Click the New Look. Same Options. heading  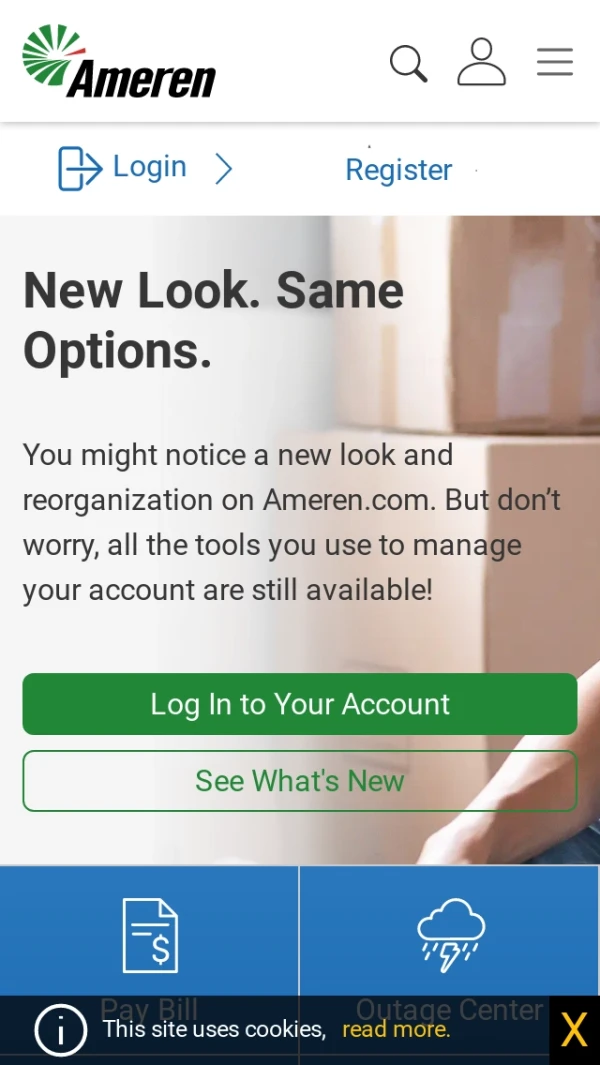[213, 320]
